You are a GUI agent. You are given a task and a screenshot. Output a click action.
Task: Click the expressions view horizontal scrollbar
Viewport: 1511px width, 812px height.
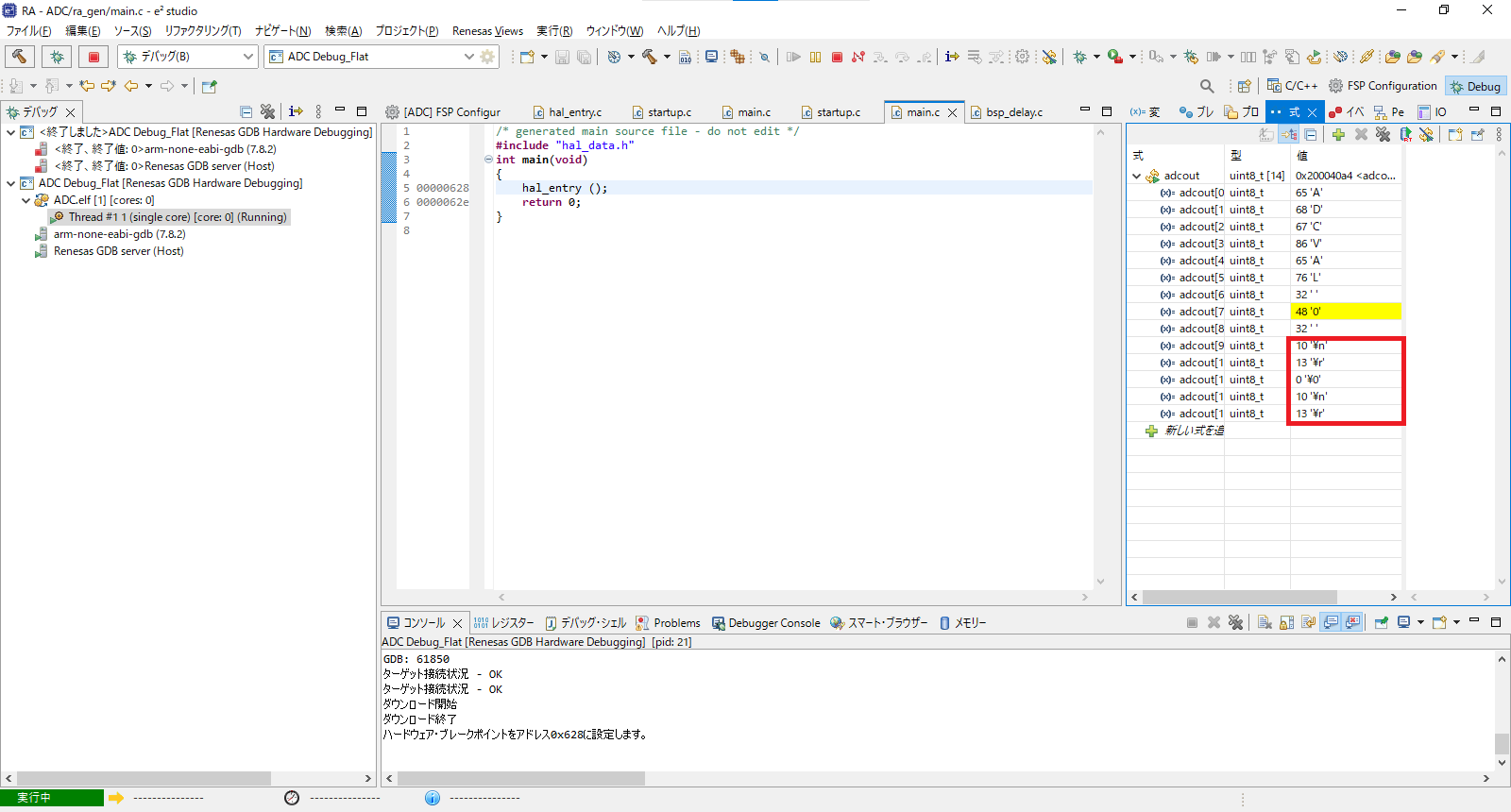[1239, 598]
